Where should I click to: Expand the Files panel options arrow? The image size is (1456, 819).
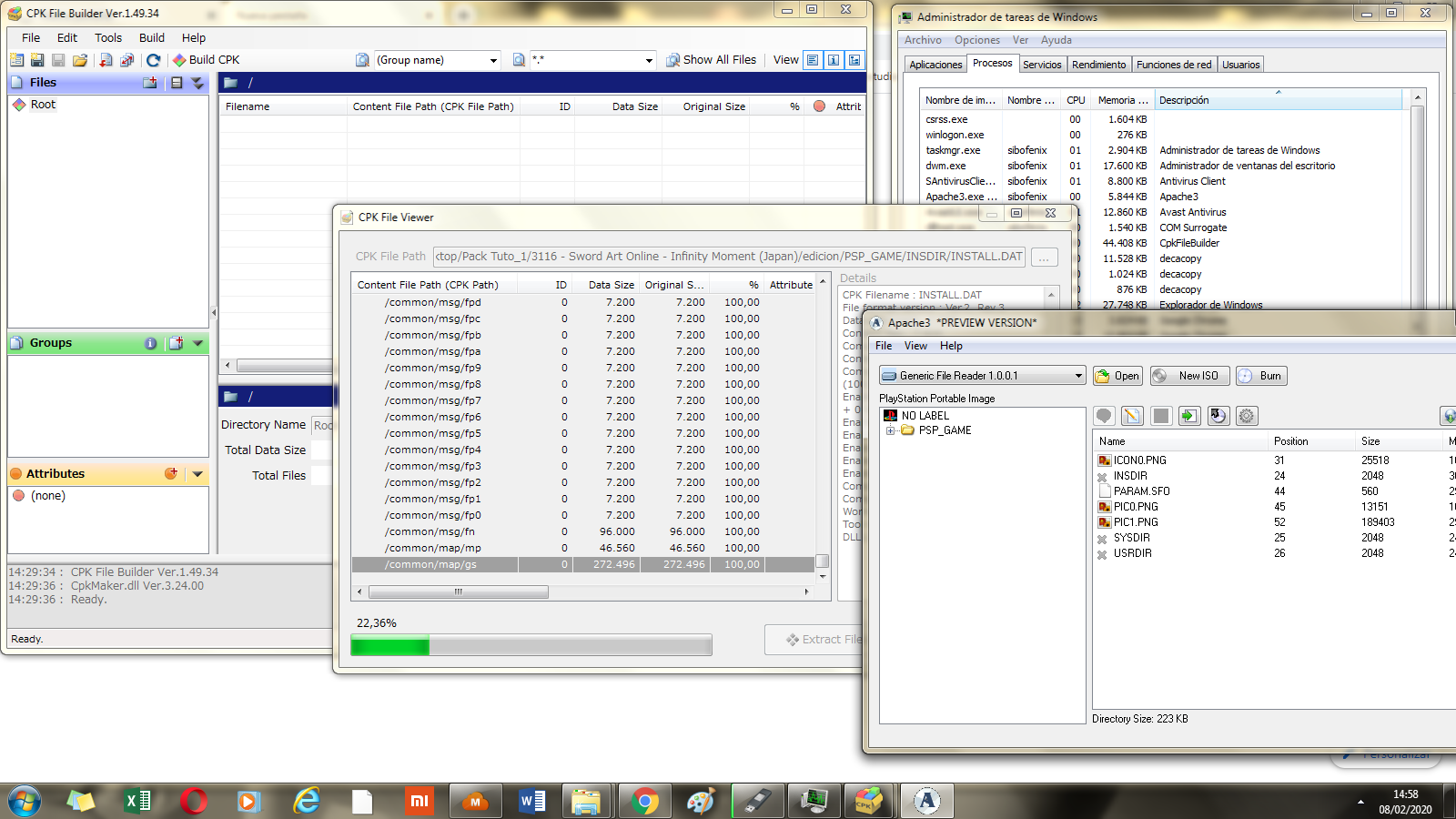point(197,83)
